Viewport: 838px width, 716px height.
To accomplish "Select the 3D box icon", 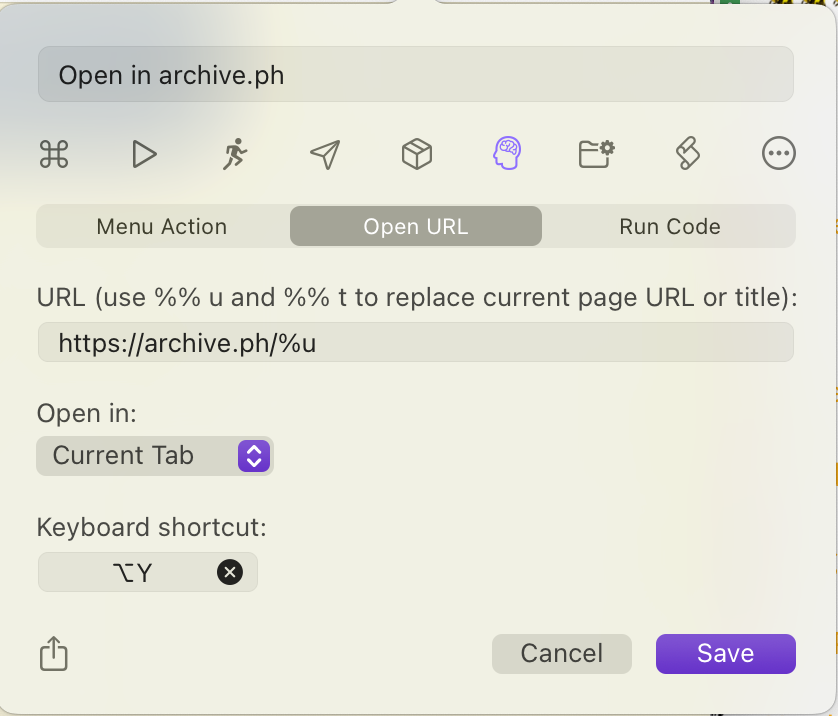I will (416, 153).
